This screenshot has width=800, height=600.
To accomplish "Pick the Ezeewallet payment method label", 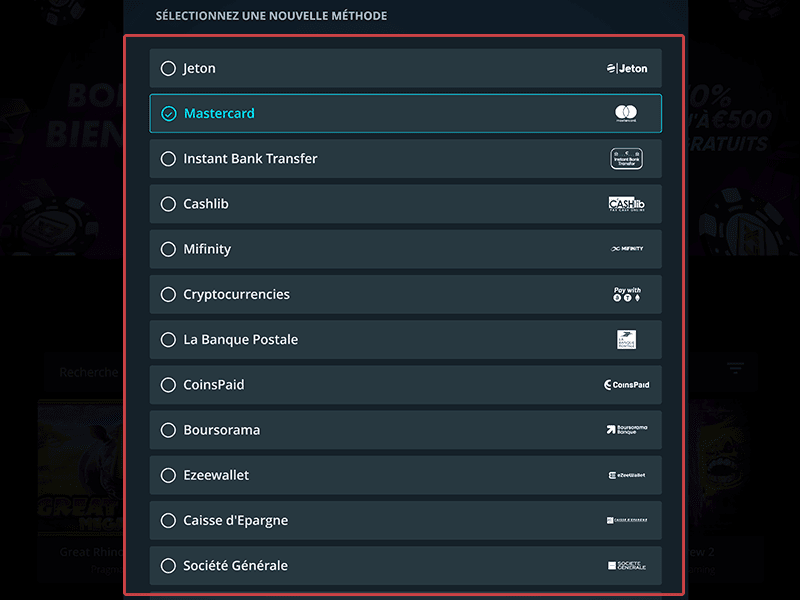I will click(x=216, y=475).
